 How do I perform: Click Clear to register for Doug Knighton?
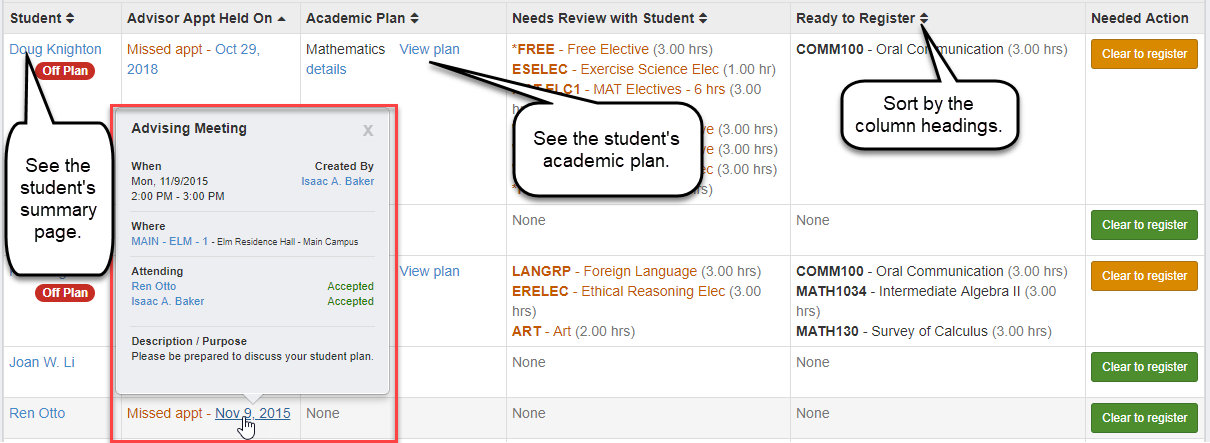1144,54
